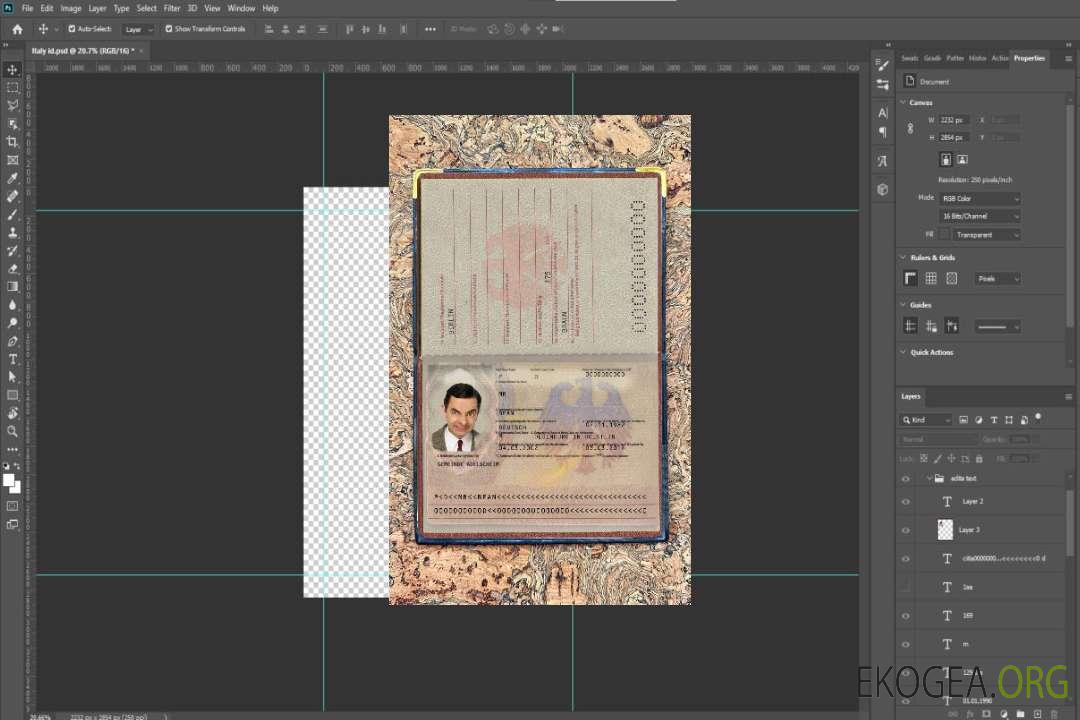Open the Filter menu
Screen dimensions: 1080x720
click(x=172, y=8)
